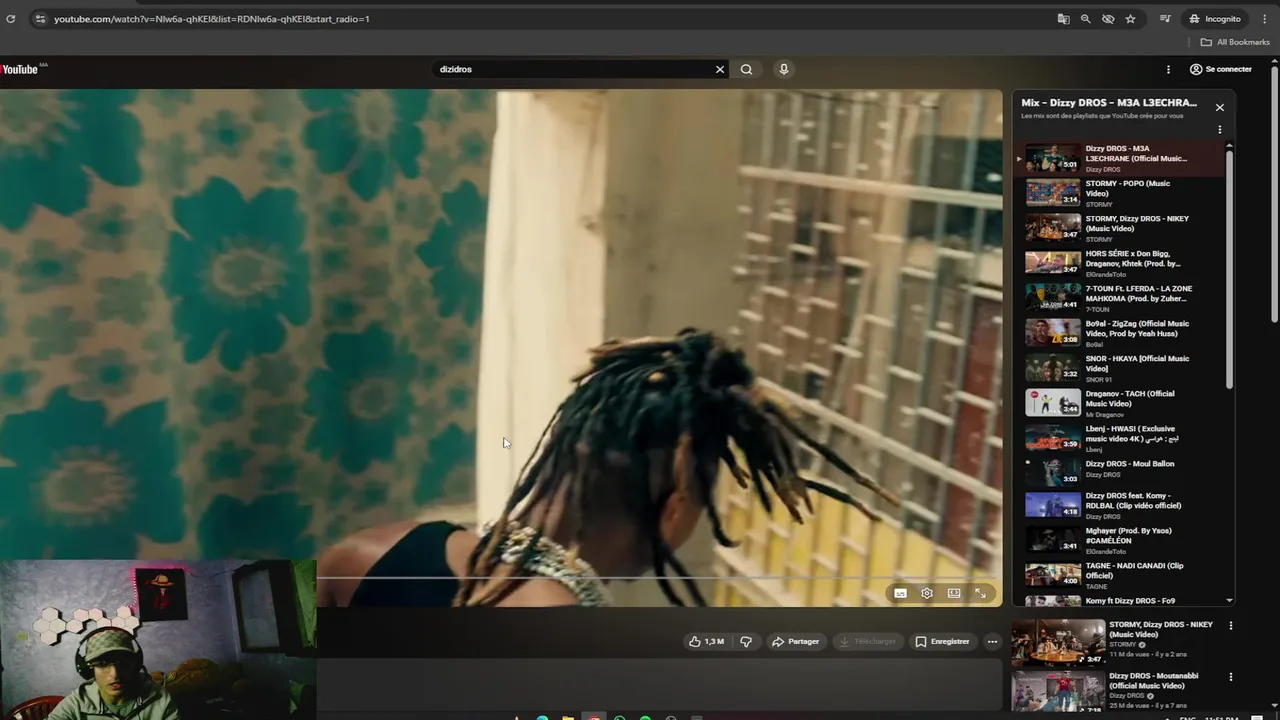1280x720 pixels.
Task: Play Dizzy DROS - M3A L3ECHRANE from the mix
Action: tap(1118, 158)
